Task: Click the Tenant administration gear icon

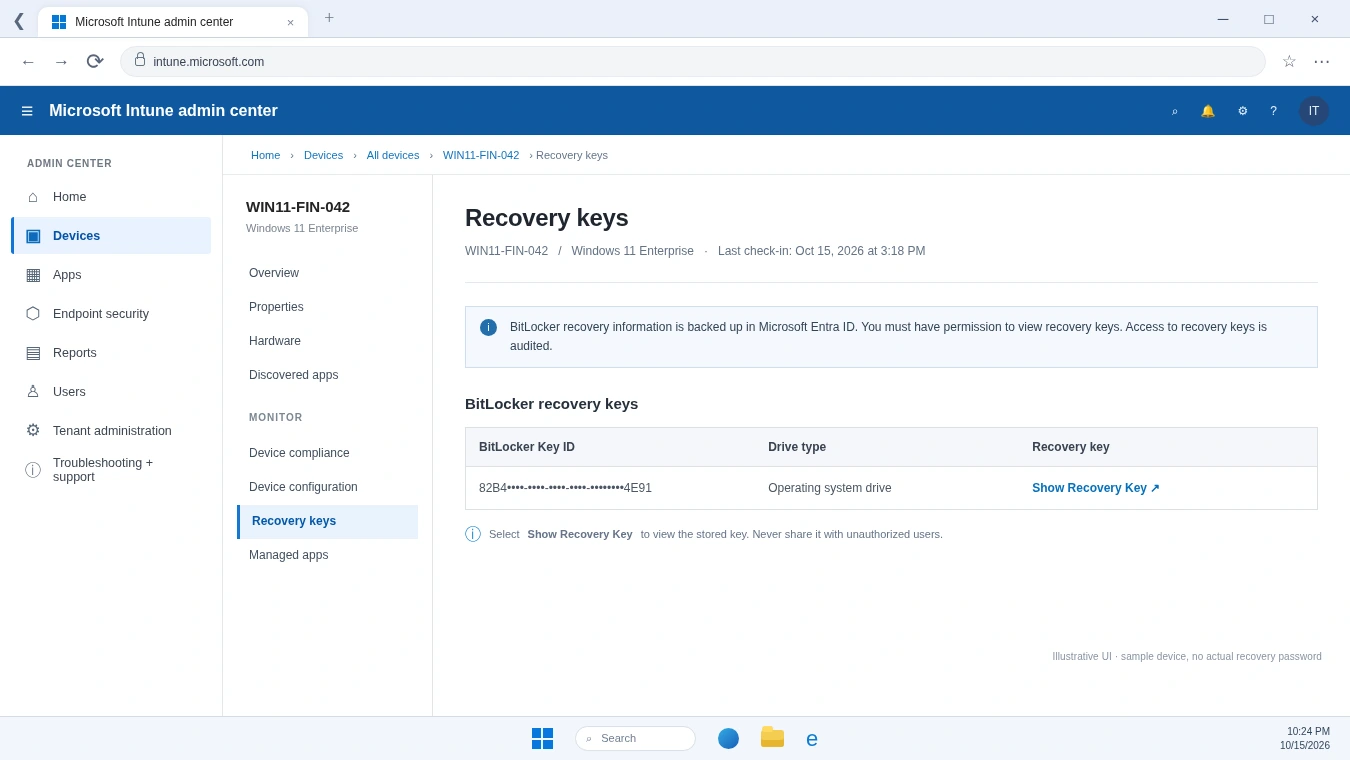Action: (x=33, y=431)
